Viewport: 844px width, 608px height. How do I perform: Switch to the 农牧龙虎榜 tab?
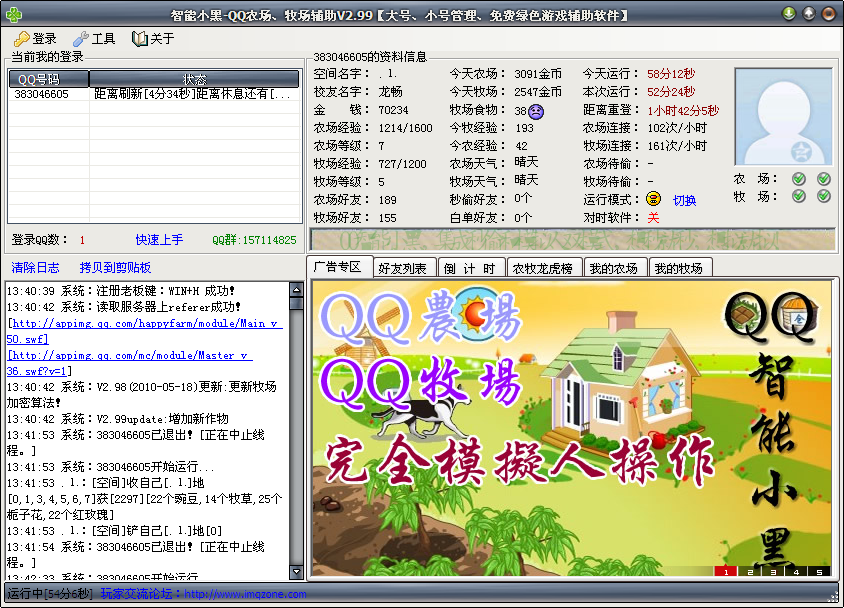click(544, 268)
